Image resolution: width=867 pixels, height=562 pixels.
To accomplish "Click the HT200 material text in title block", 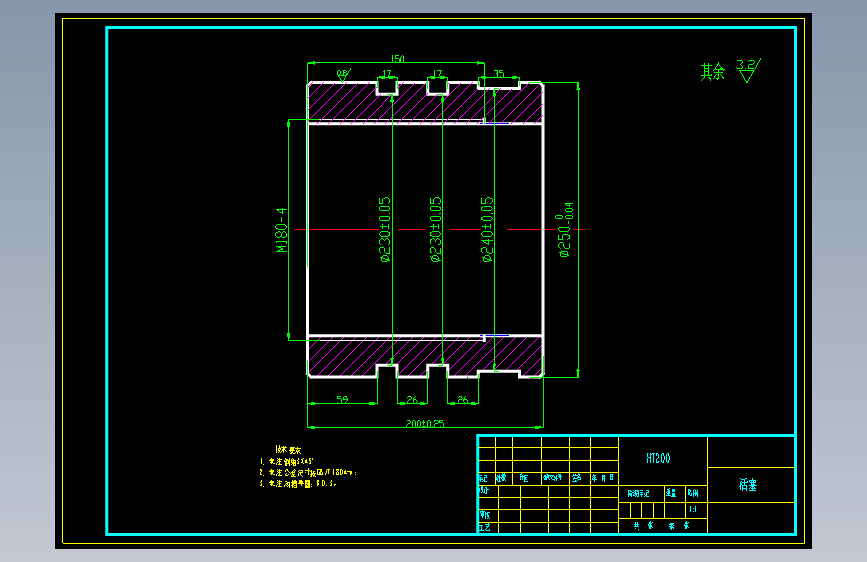I will pyautogui.click(x=658, y=458).
